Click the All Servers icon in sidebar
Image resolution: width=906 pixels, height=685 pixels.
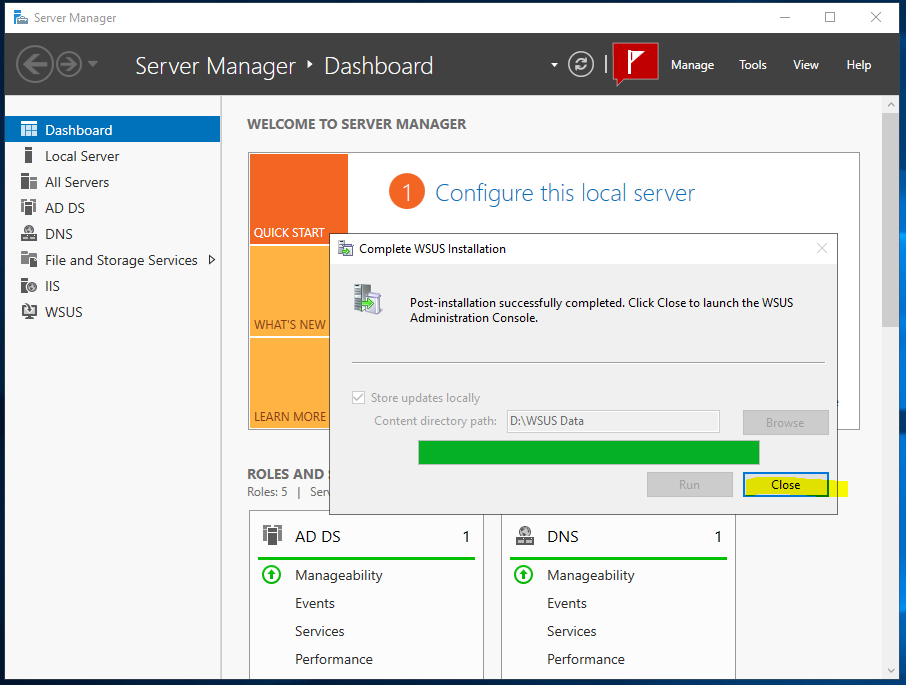tap(29, 181)
